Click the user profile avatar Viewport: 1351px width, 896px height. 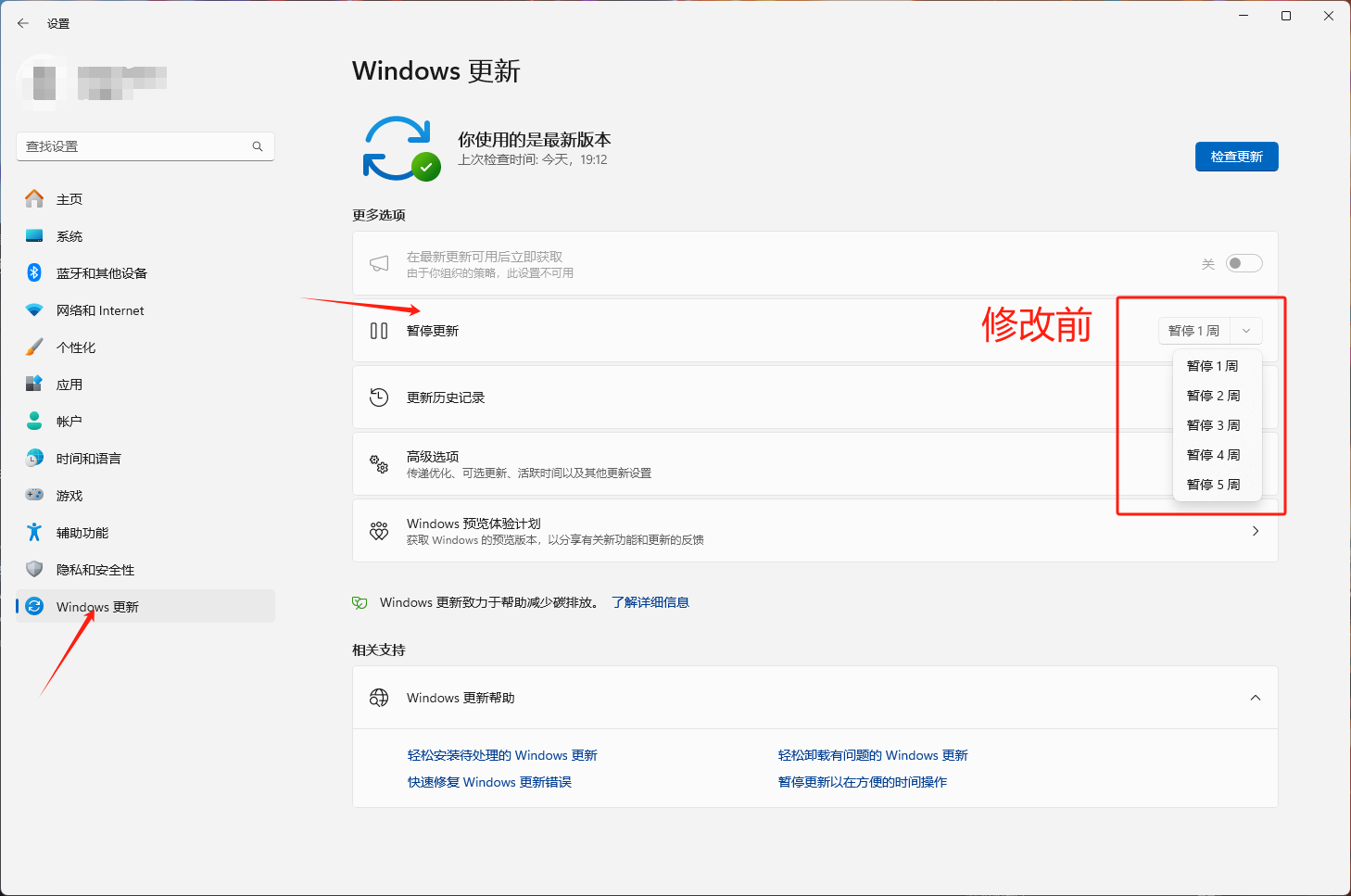pyautogui.click(x=44, y=82)
